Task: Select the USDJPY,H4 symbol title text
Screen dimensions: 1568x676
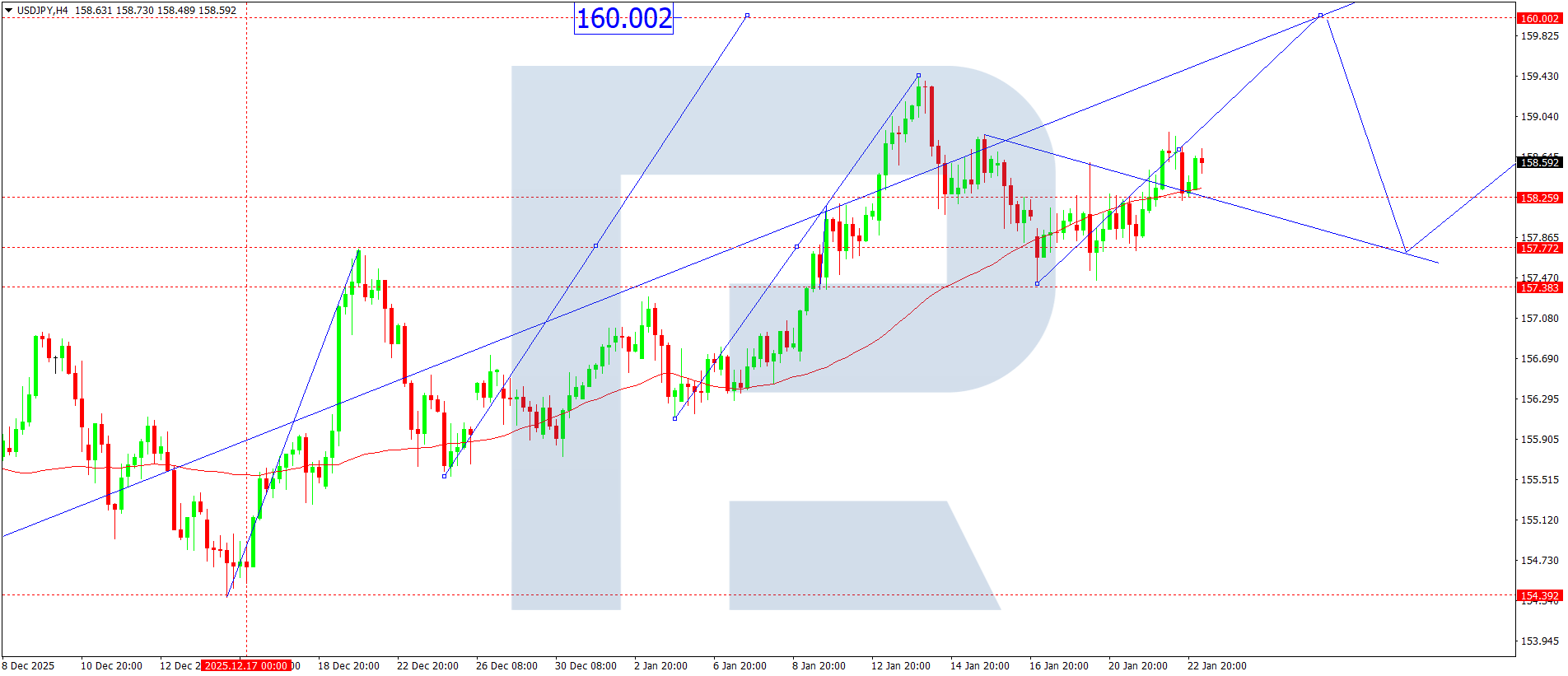Action: point(43,11)
